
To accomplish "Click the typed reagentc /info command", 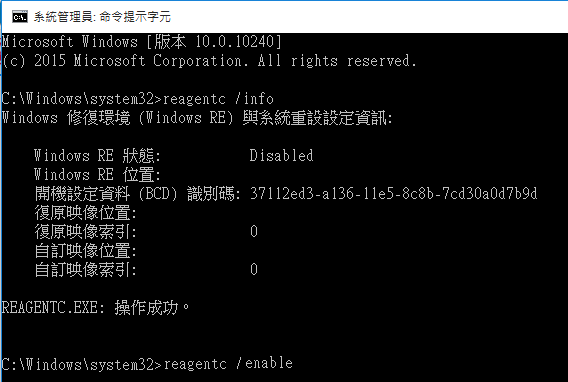I will 218,99.
